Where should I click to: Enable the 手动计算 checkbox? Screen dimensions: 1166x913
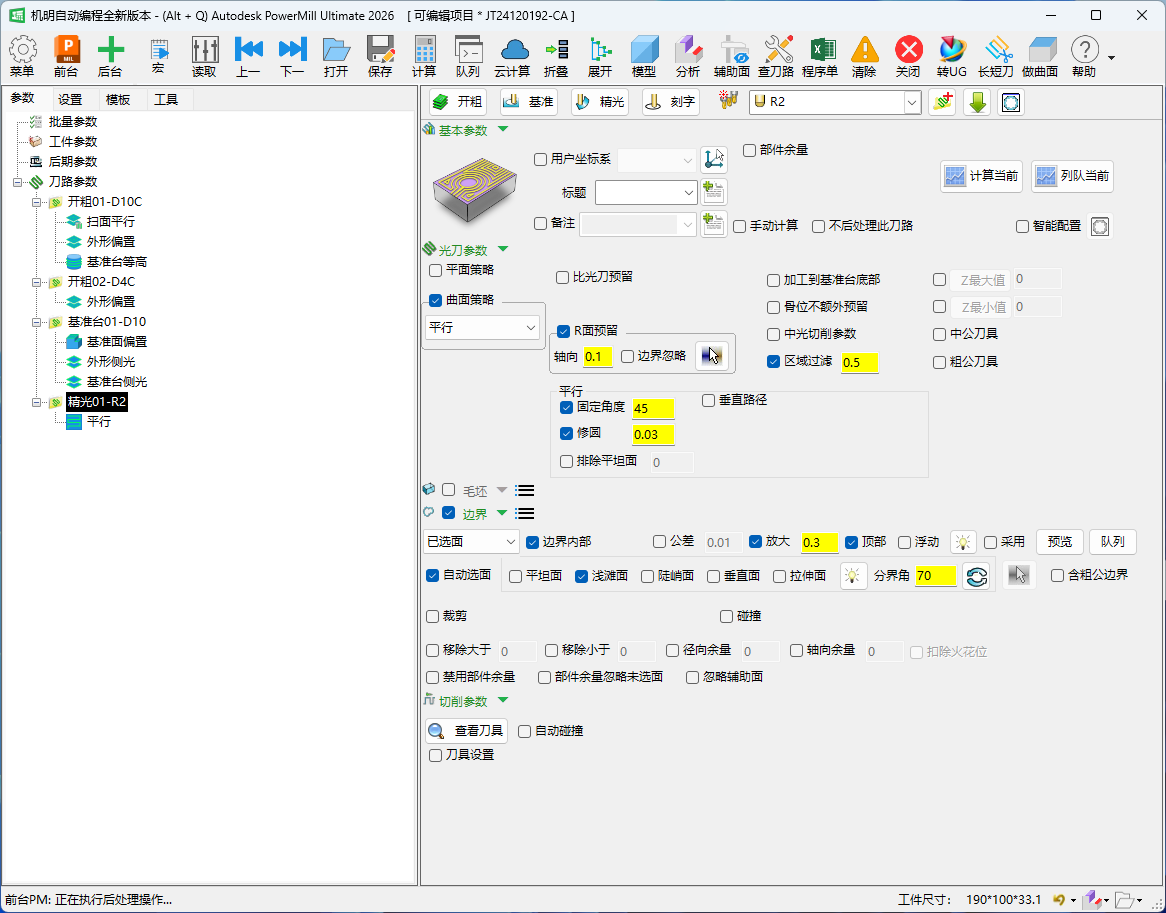pyautogui.click(x=739, y=226)
